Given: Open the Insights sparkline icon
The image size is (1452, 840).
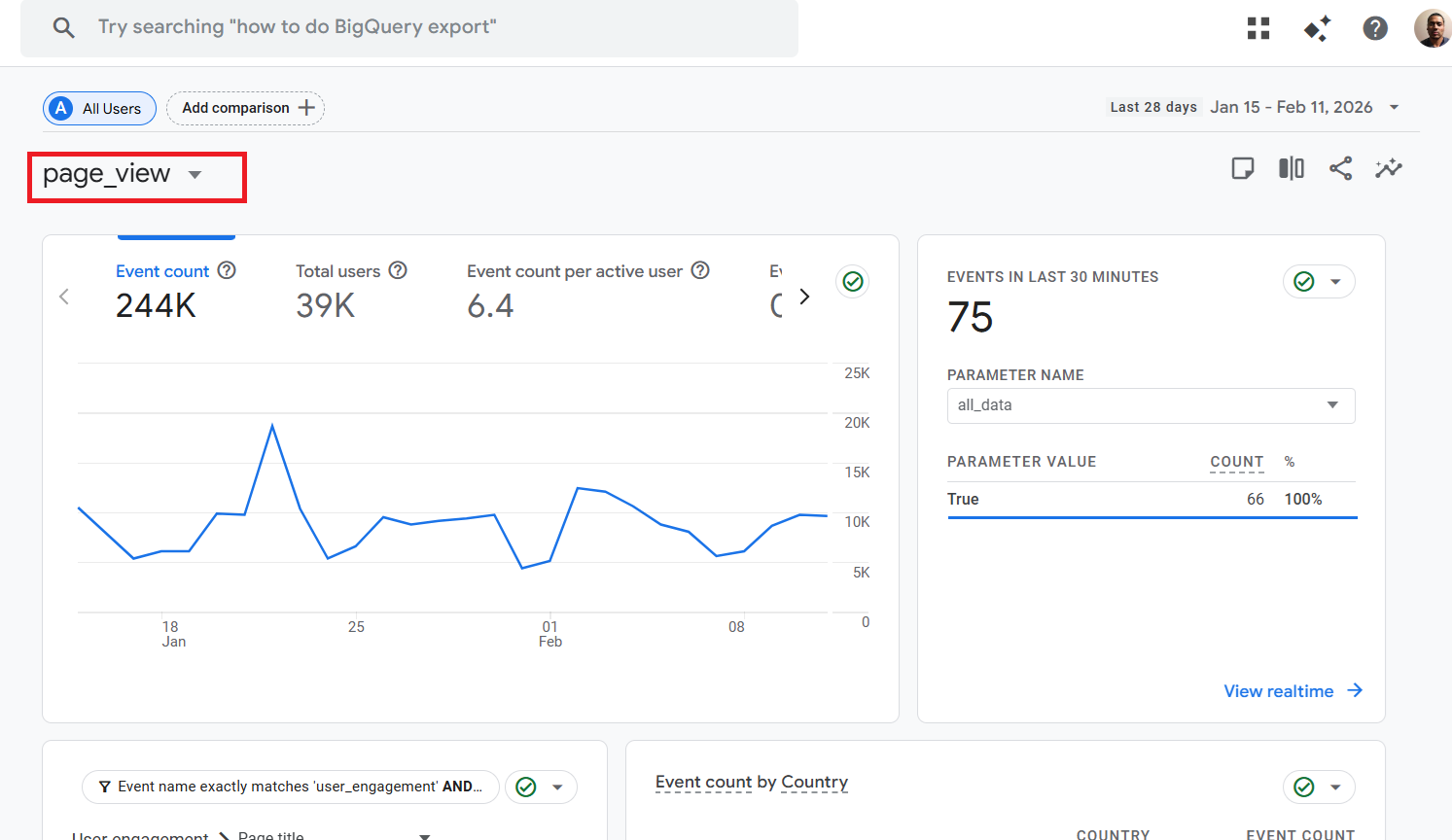Looking at the screenshot, I should [1389, 168].
